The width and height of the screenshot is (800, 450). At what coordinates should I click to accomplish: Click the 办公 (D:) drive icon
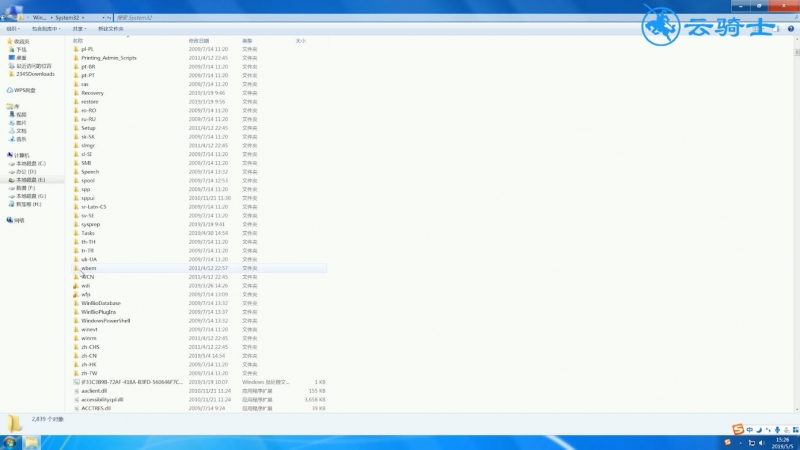[12, 172]
